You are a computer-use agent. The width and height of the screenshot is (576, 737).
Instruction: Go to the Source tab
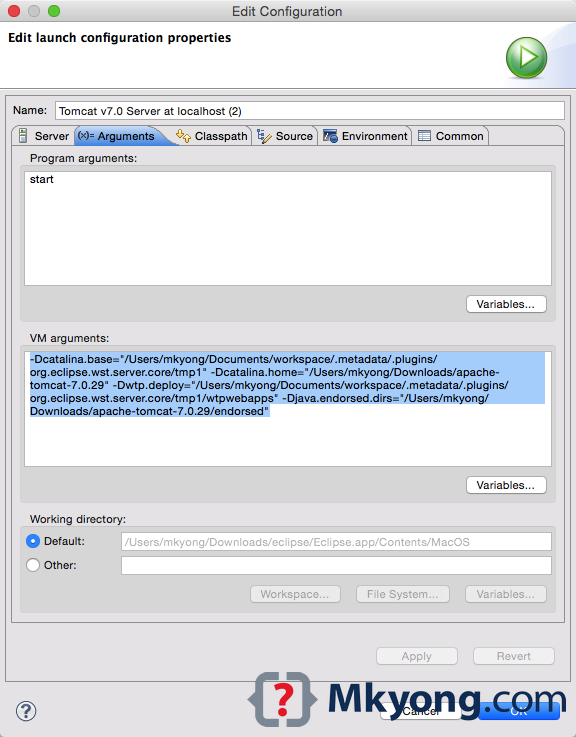[285, 136]
